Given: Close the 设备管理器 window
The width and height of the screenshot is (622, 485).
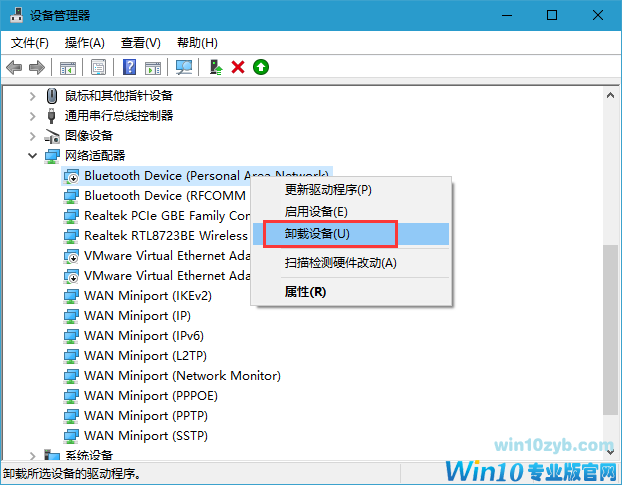Looking at the screenshot, I should (x=597, y=15).
